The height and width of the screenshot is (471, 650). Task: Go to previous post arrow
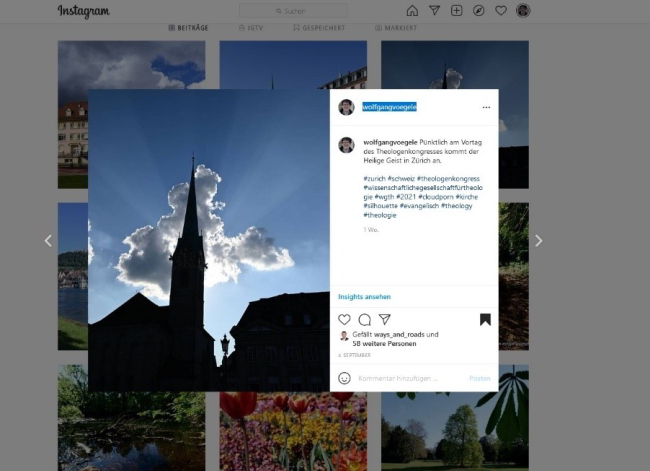click(48, 240)
